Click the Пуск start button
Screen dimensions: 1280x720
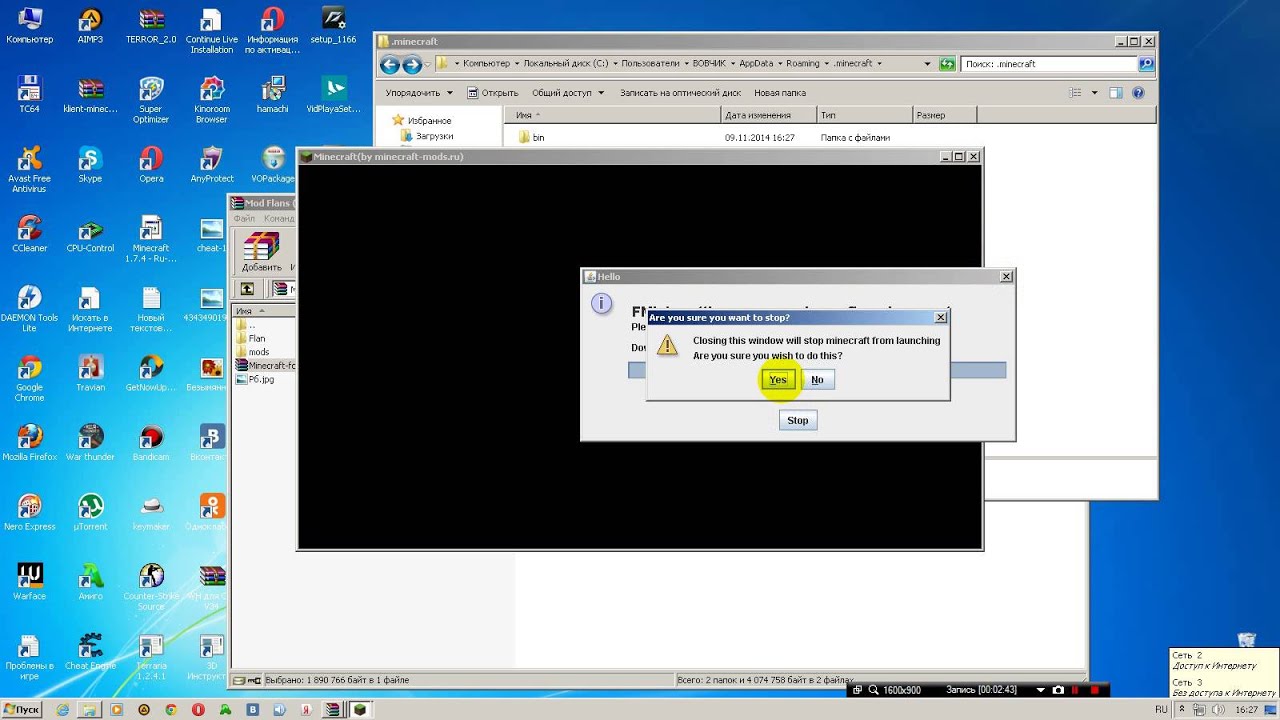click(22, 710)
